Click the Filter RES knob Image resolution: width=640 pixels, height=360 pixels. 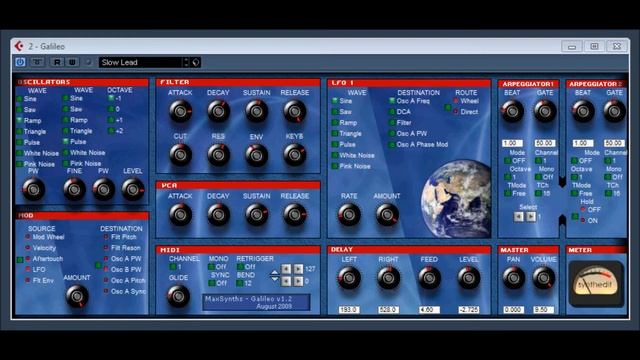click(x=218, y=155)
